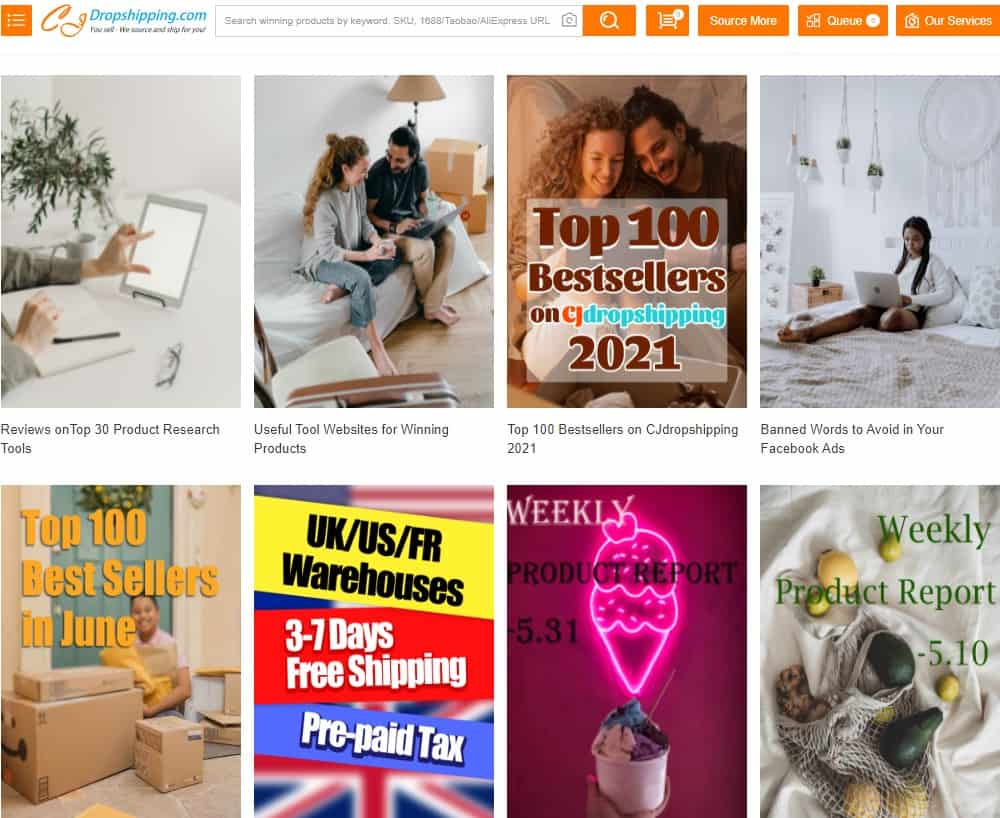Open the Our Services button
The width and height of the screenshot is (1000, 818).
(x=948, y=20)
